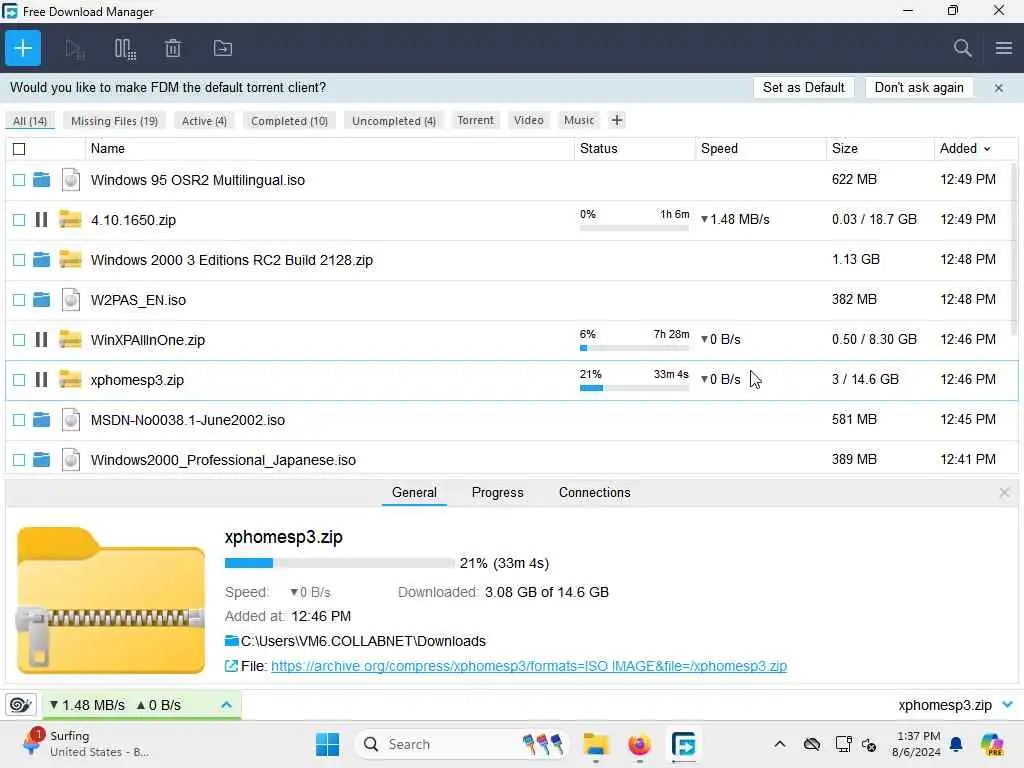Click the notification bell in system tray
The height and width of the screenshot is (768, 1024).
[956, 744]
